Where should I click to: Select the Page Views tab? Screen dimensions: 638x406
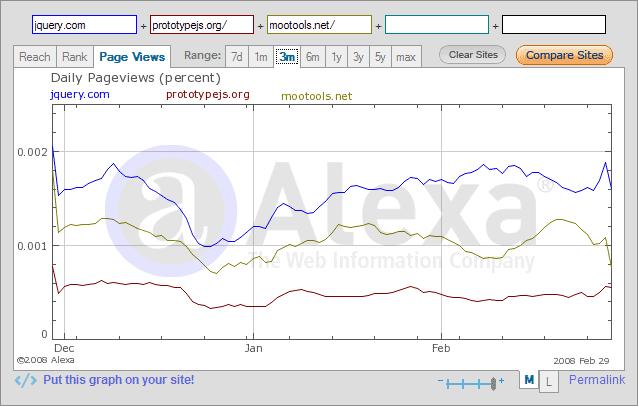point(132,57)
